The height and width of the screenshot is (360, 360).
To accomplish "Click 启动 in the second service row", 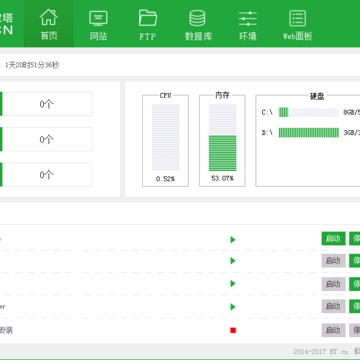I will point(333,261).
